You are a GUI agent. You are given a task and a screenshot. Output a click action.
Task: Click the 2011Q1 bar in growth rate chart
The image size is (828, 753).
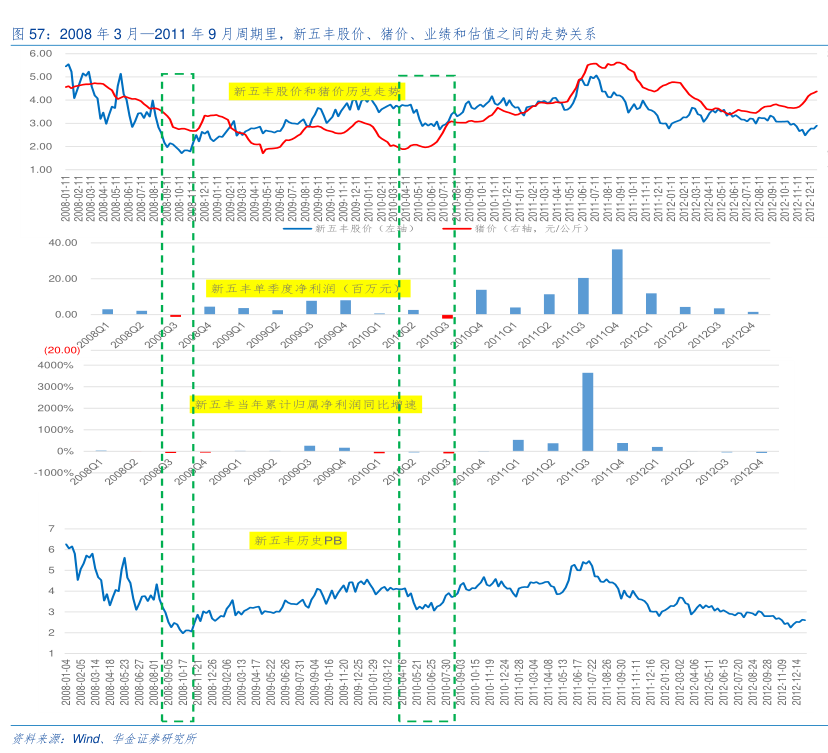(x=518, y=446)
